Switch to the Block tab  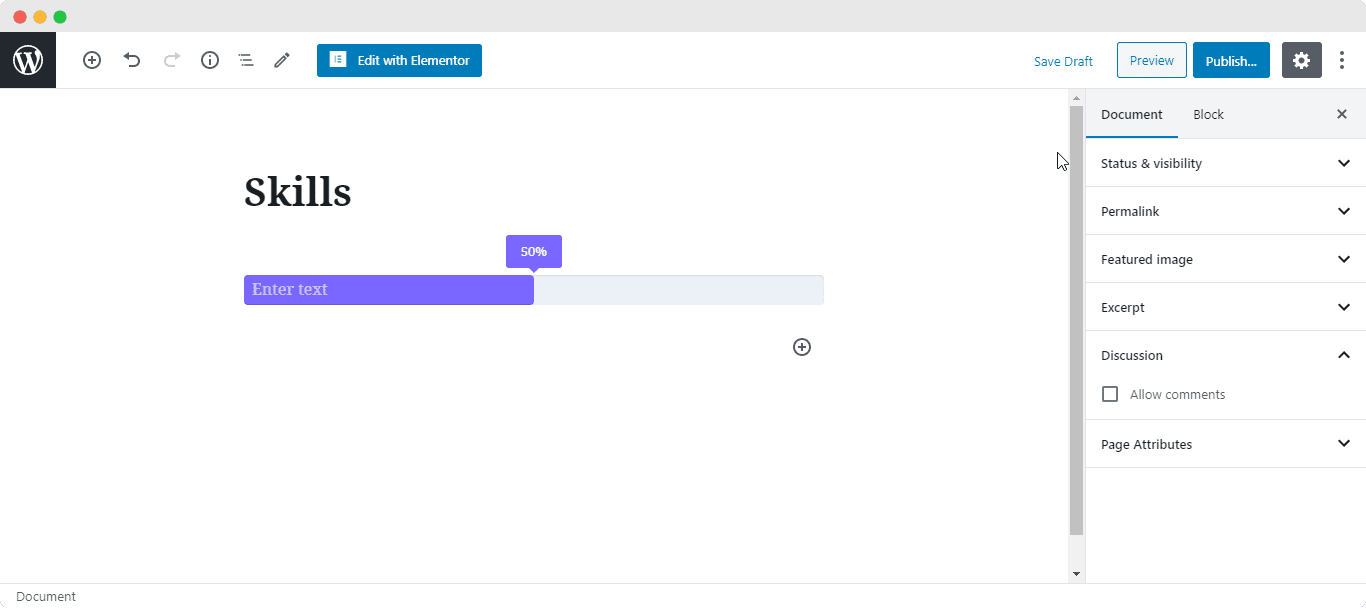[1208, 114]
